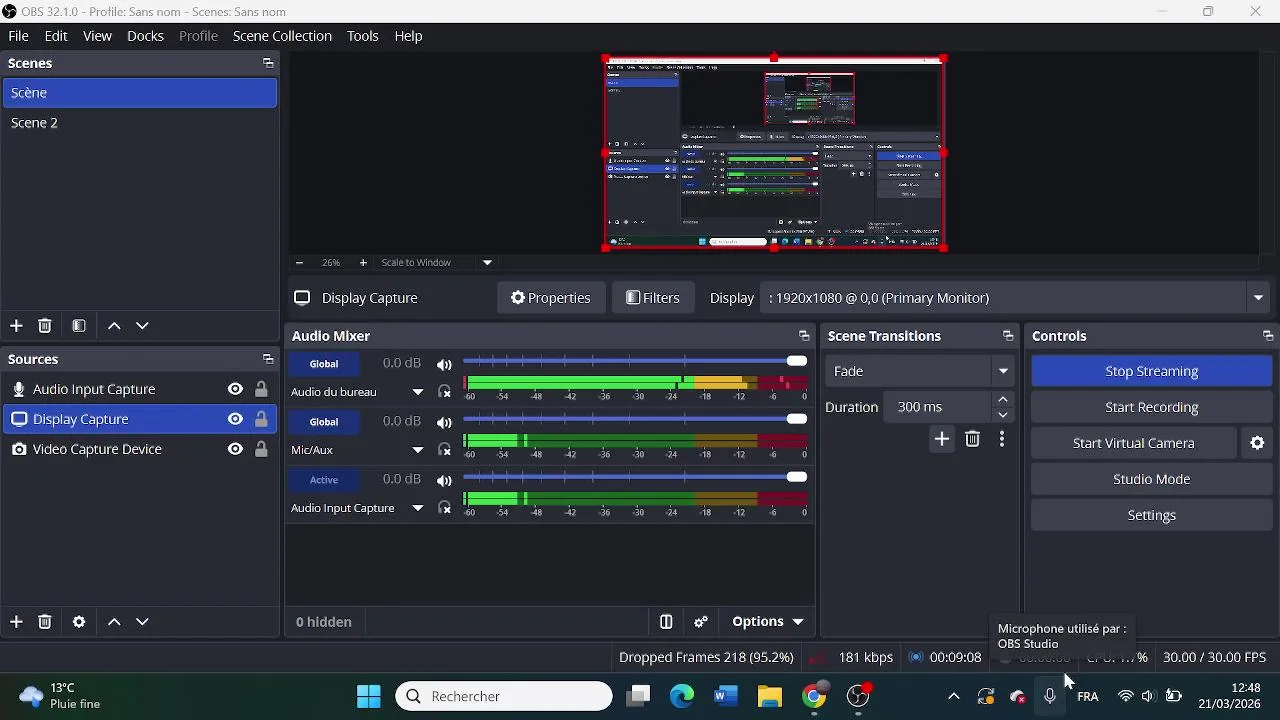Mute Audio du bureau speaker icon
1280x720 pixels.
point(444,364)
